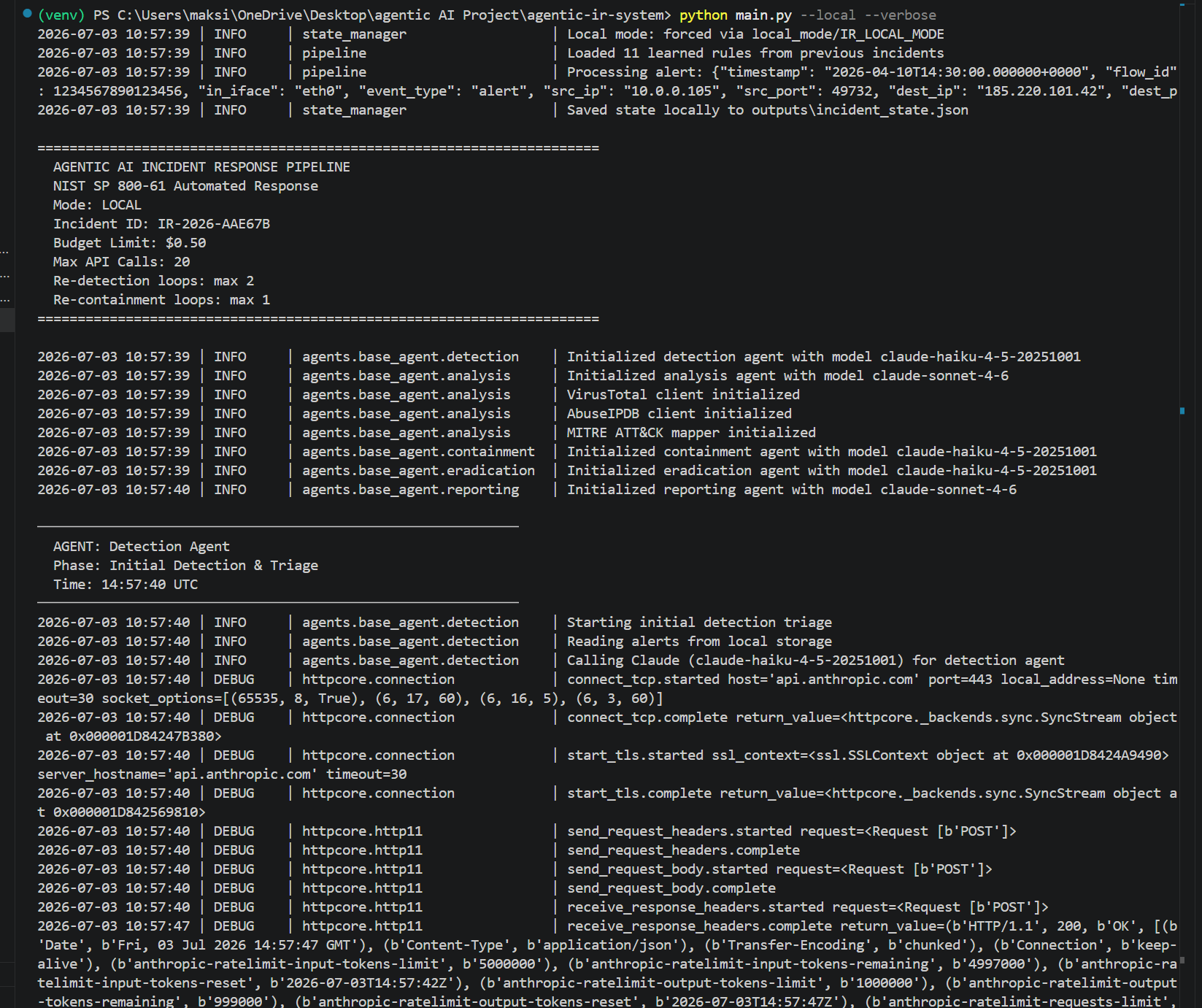The height and width of the screenshot is (1008, 1202).
Task: Click the 'Re-containment loops: max 1' line
Action: coord(161,300)
